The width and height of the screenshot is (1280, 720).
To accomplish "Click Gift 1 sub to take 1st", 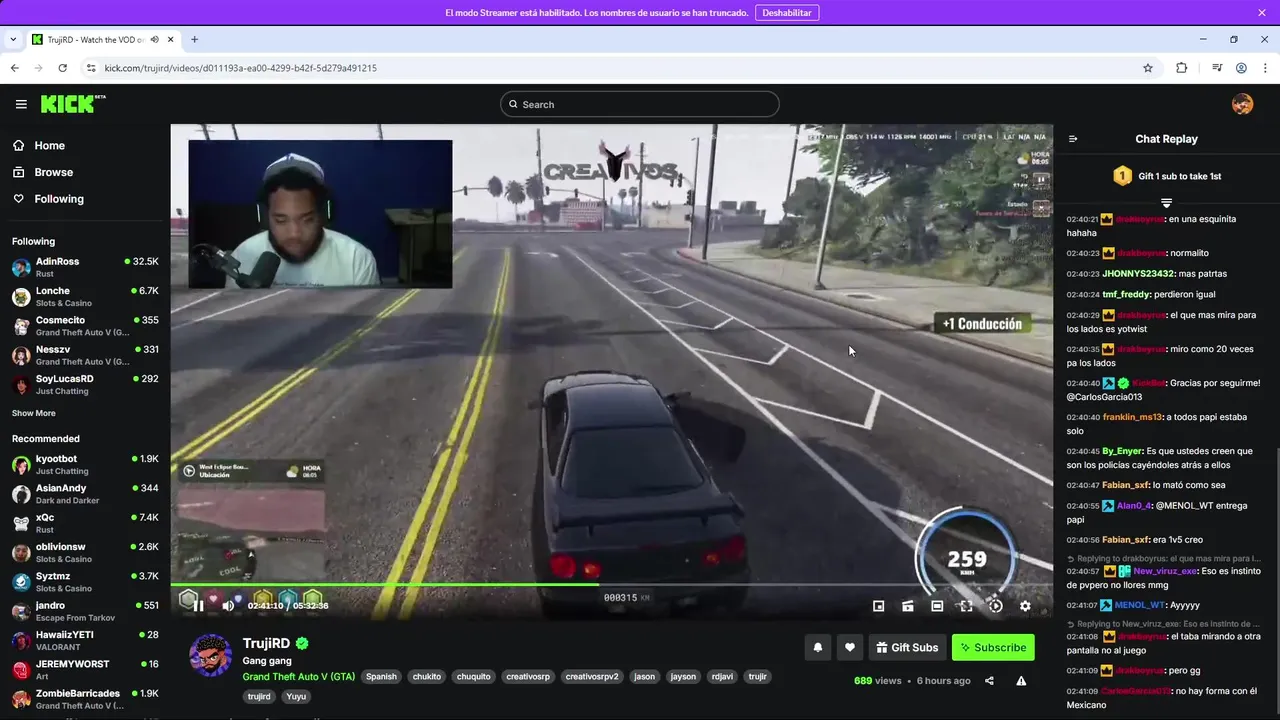I will click(x=1167, y=176).
